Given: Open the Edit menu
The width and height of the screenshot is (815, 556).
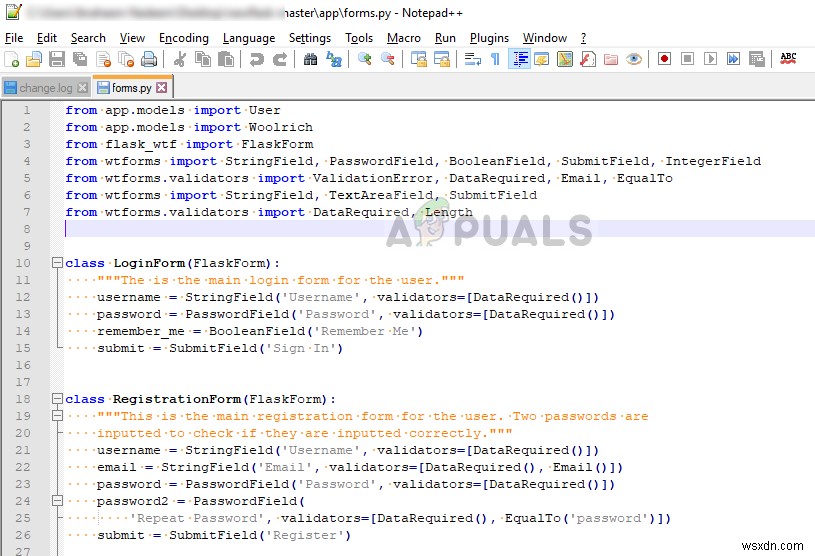Looking at the screenshot, I should [47, 38].
